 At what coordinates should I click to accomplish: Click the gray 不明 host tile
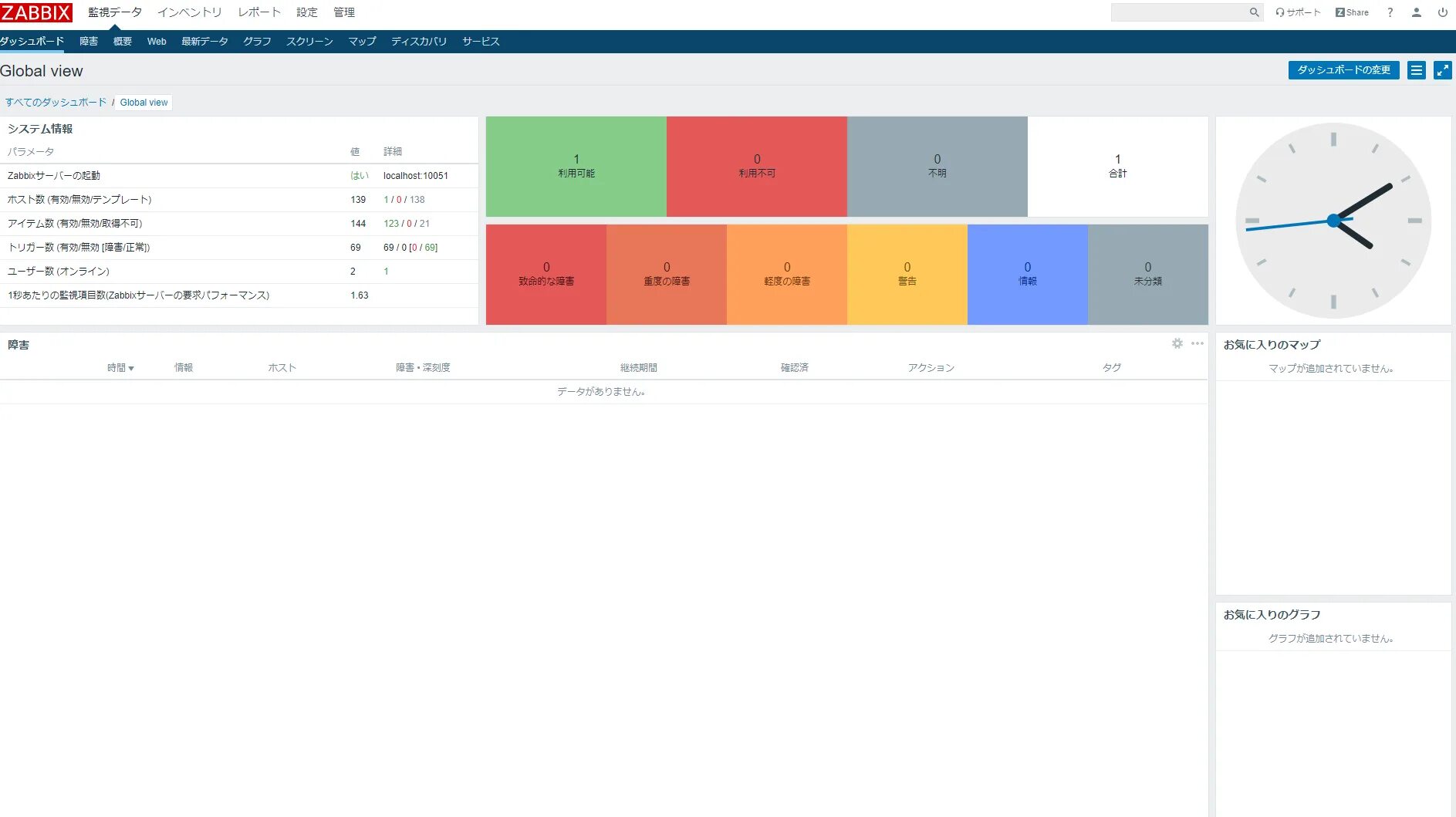coord(937,167)
